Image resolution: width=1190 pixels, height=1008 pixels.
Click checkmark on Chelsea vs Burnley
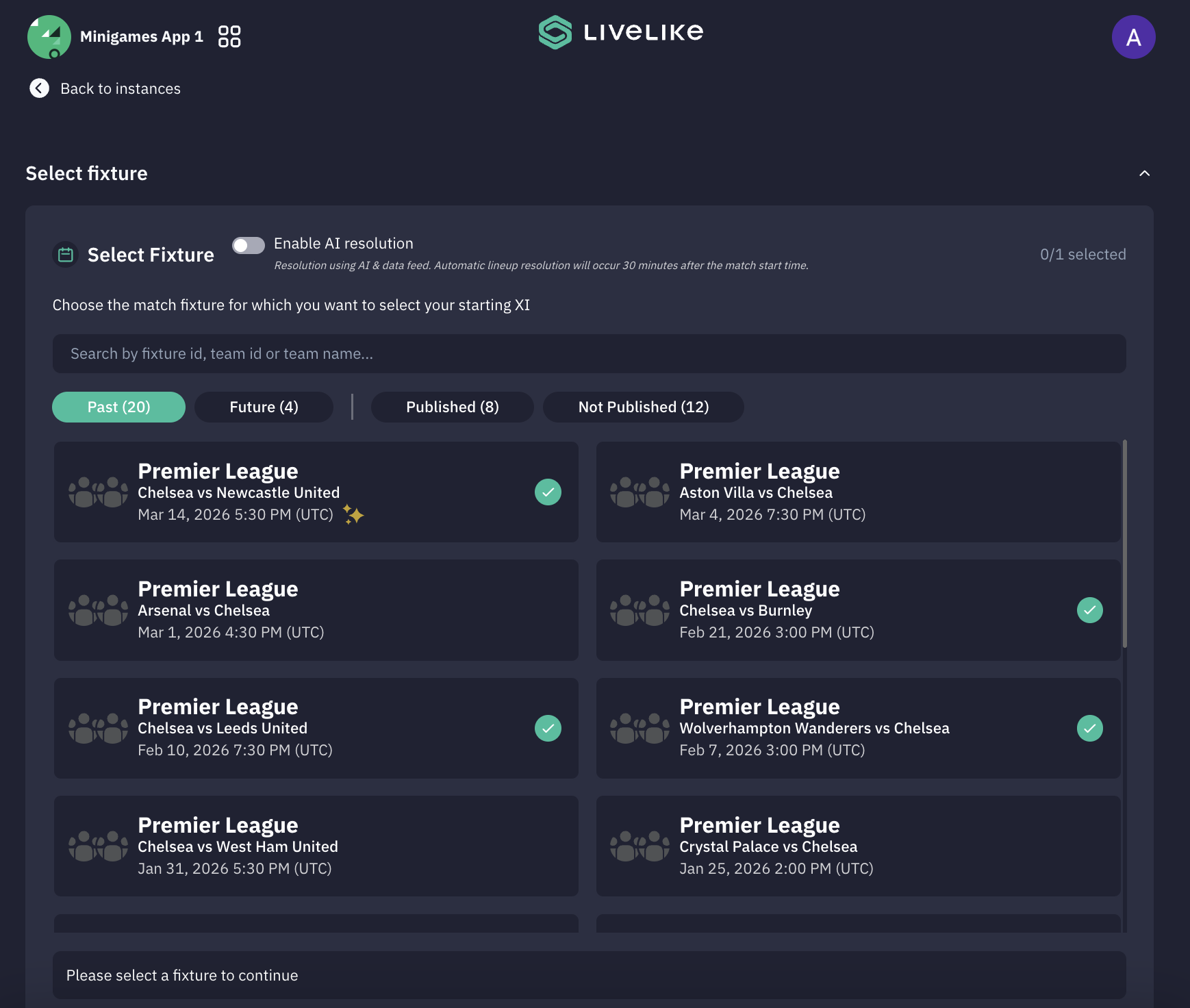pos(1089,610)
